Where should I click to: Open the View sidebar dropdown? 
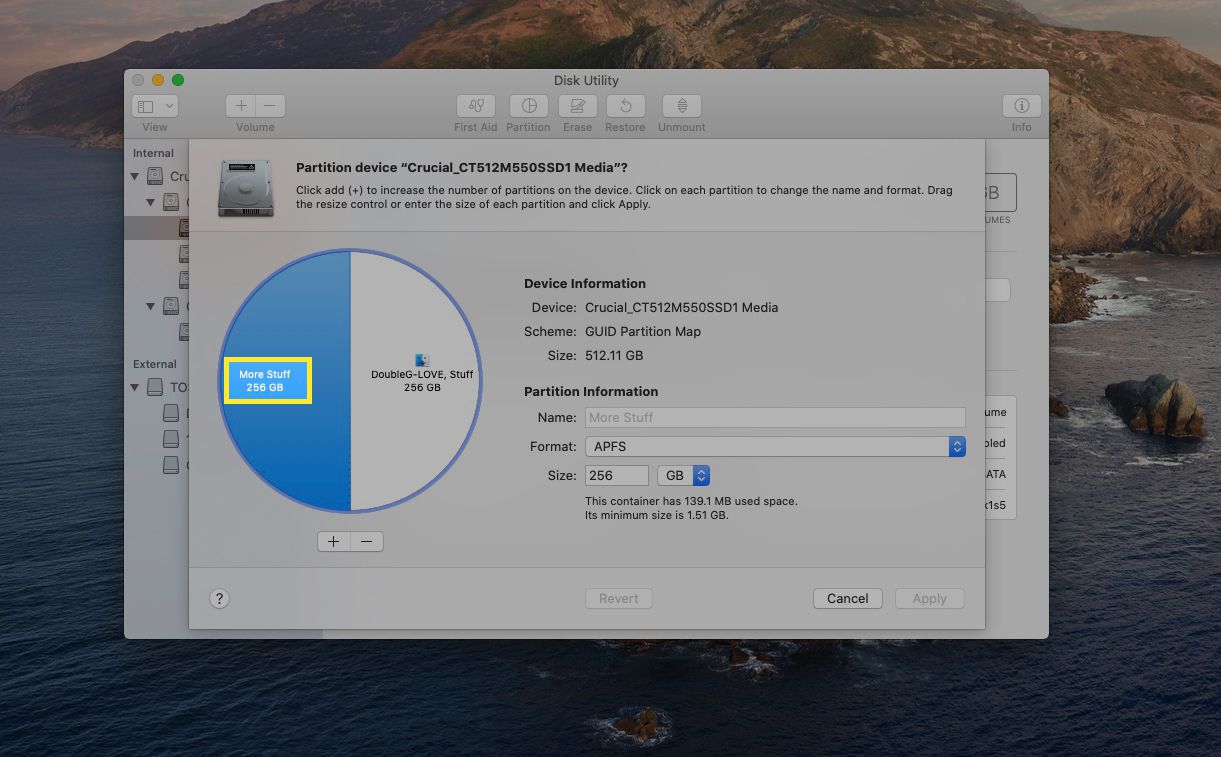tap(155, 106)
